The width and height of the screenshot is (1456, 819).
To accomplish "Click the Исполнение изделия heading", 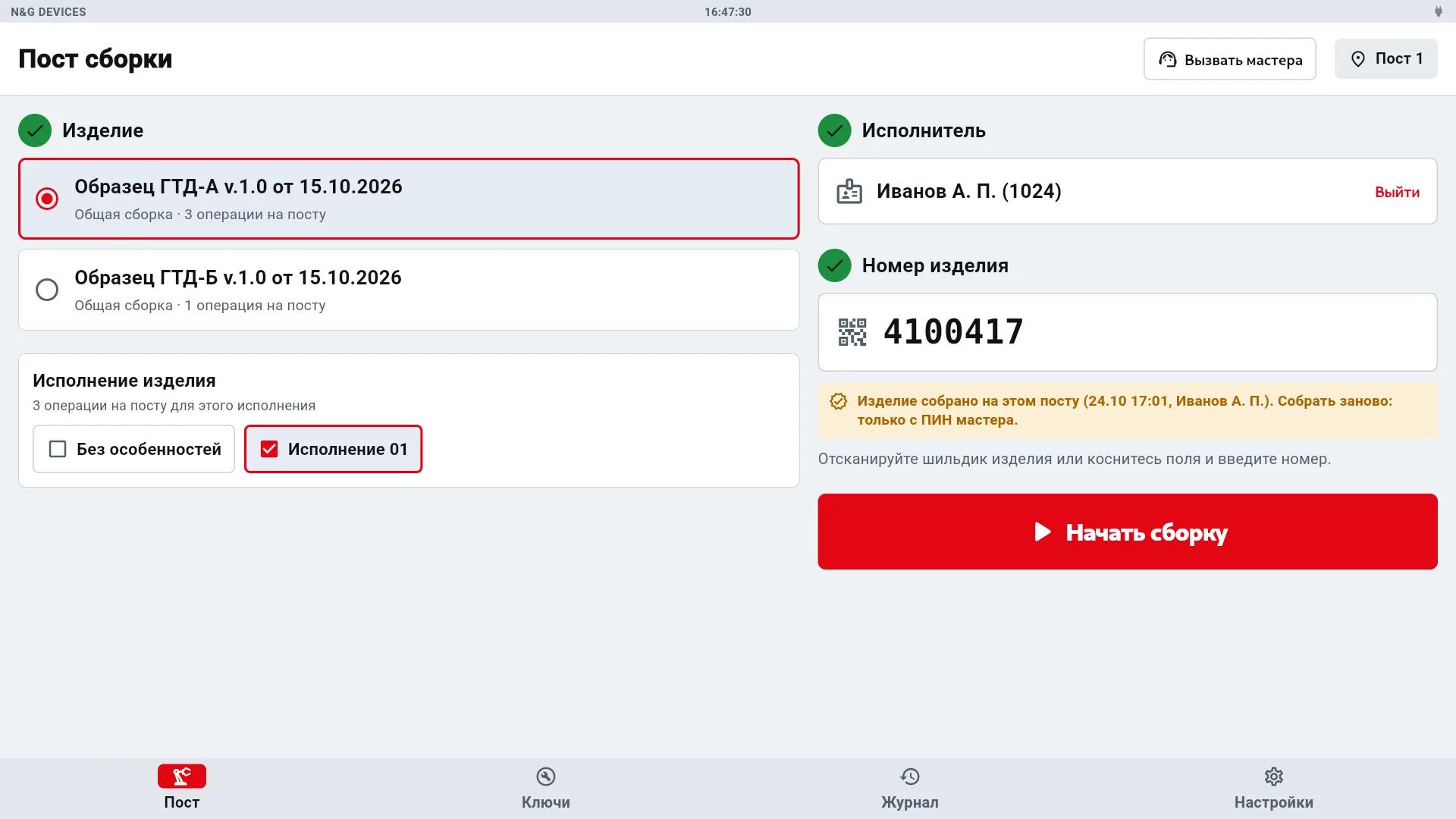I will click(124, 381).
